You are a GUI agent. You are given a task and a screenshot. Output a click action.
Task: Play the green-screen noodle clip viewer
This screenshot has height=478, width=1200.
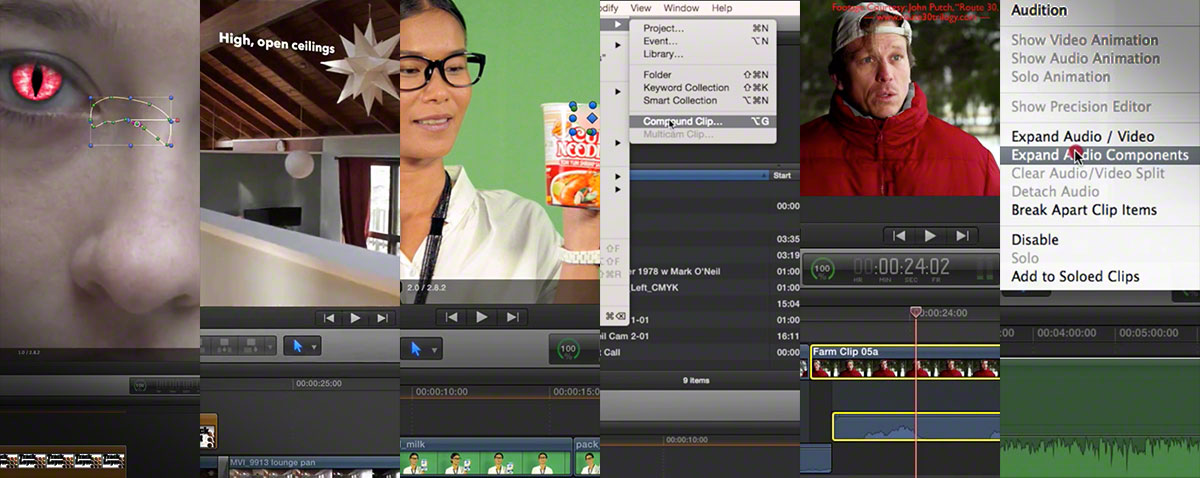482,317
